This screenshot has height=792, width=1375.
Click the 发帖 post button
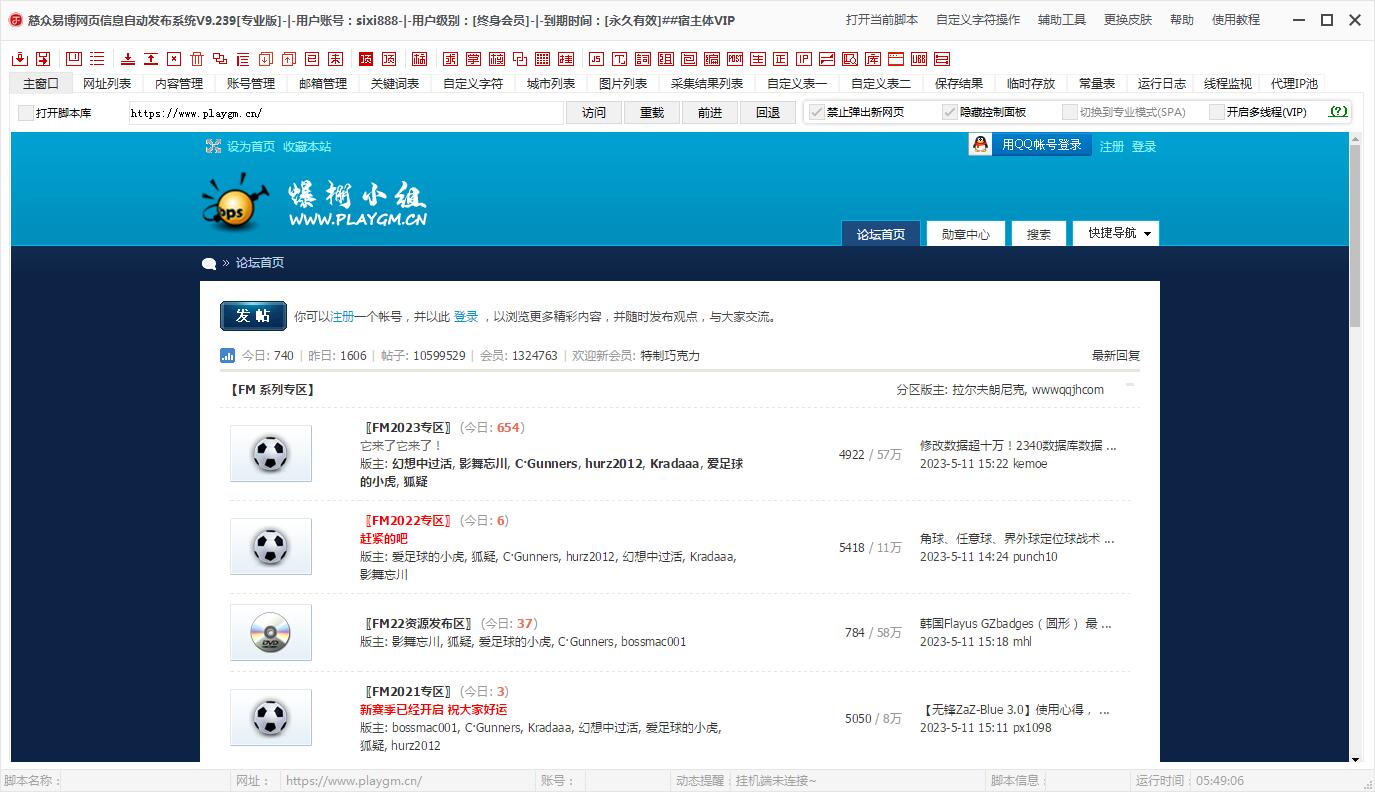pyautogui.click(x=253, y=316)
